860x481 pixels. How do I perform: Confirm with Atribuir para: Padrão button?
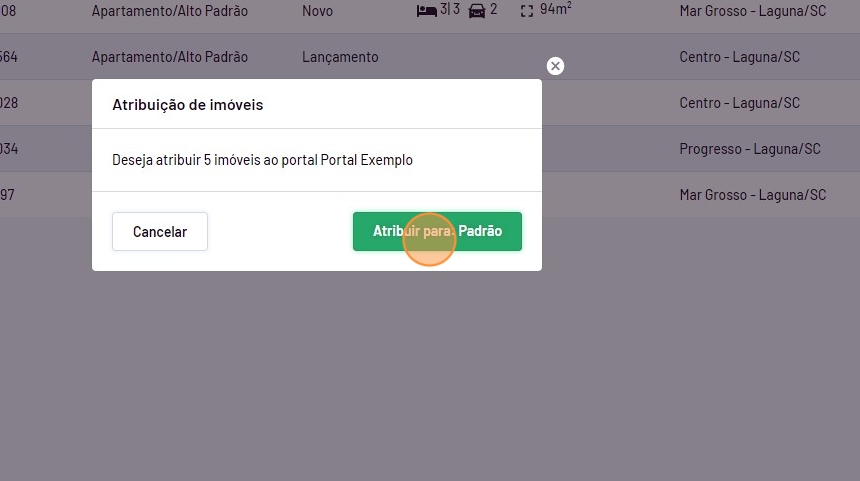click(437, 231)
